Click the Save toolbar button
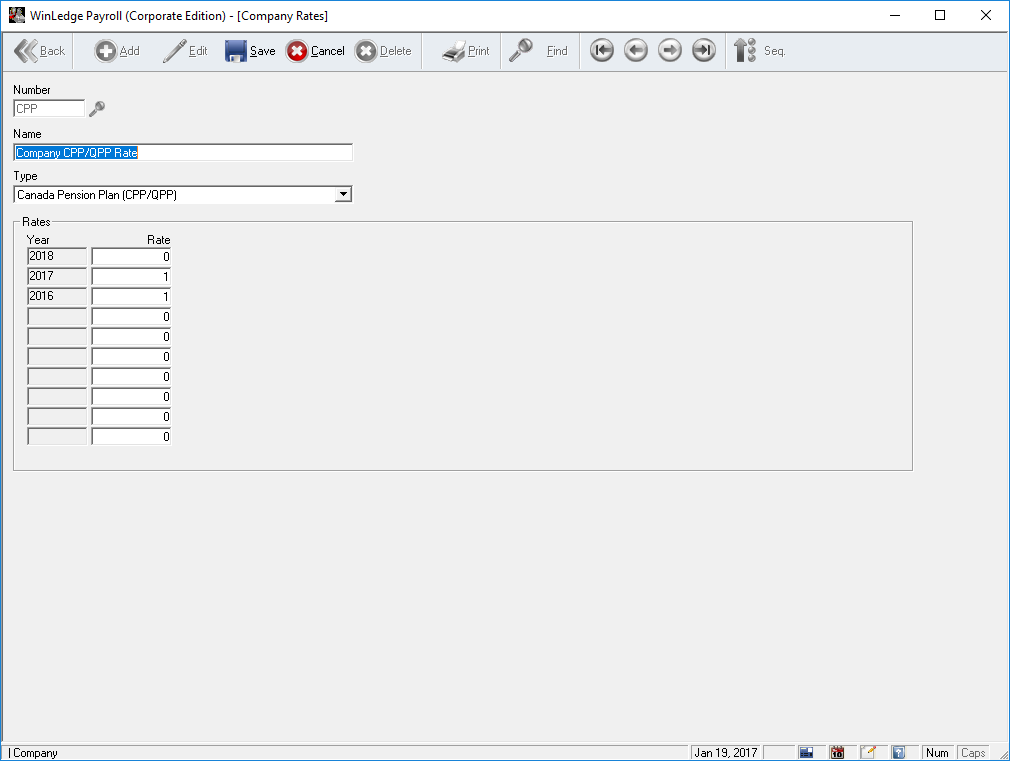The height and width of the screenshot is (761, 1010). pyautogui.click(x=249, y=51)
